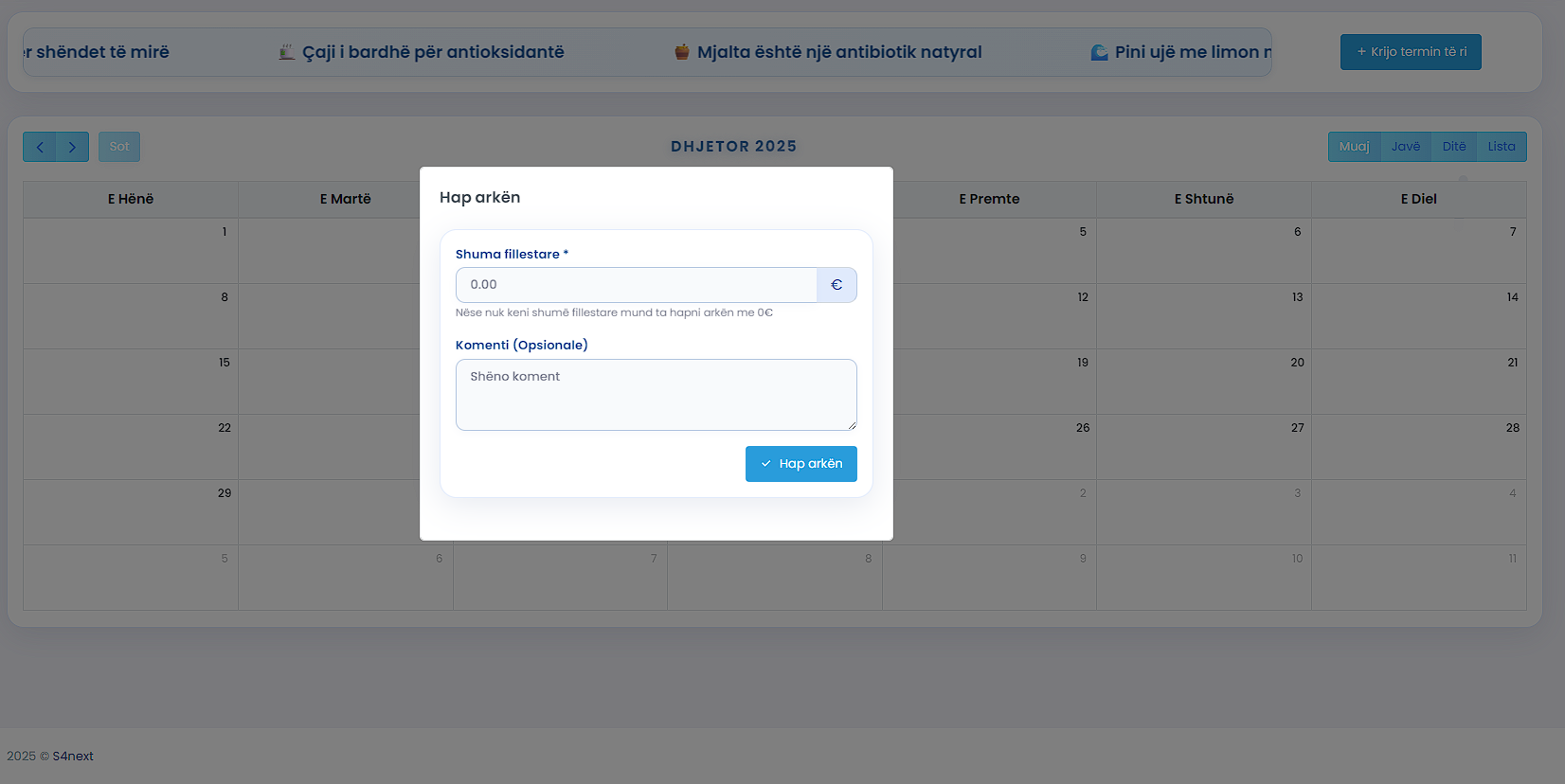Viewport: 1565px width, 784px height.
Task: Switch calendar to Muaj view
Action: pos(1354,147)
